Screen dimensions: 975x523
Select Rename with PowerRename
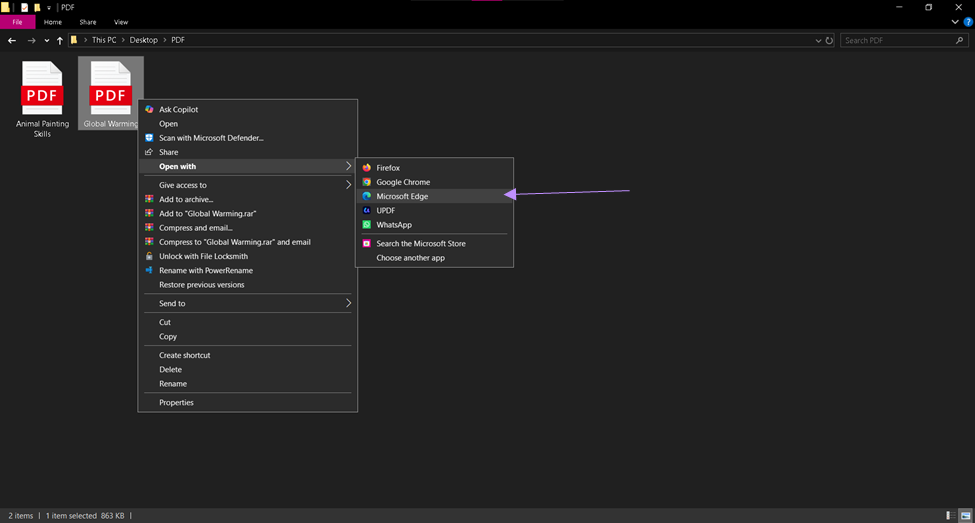point(247,271)
